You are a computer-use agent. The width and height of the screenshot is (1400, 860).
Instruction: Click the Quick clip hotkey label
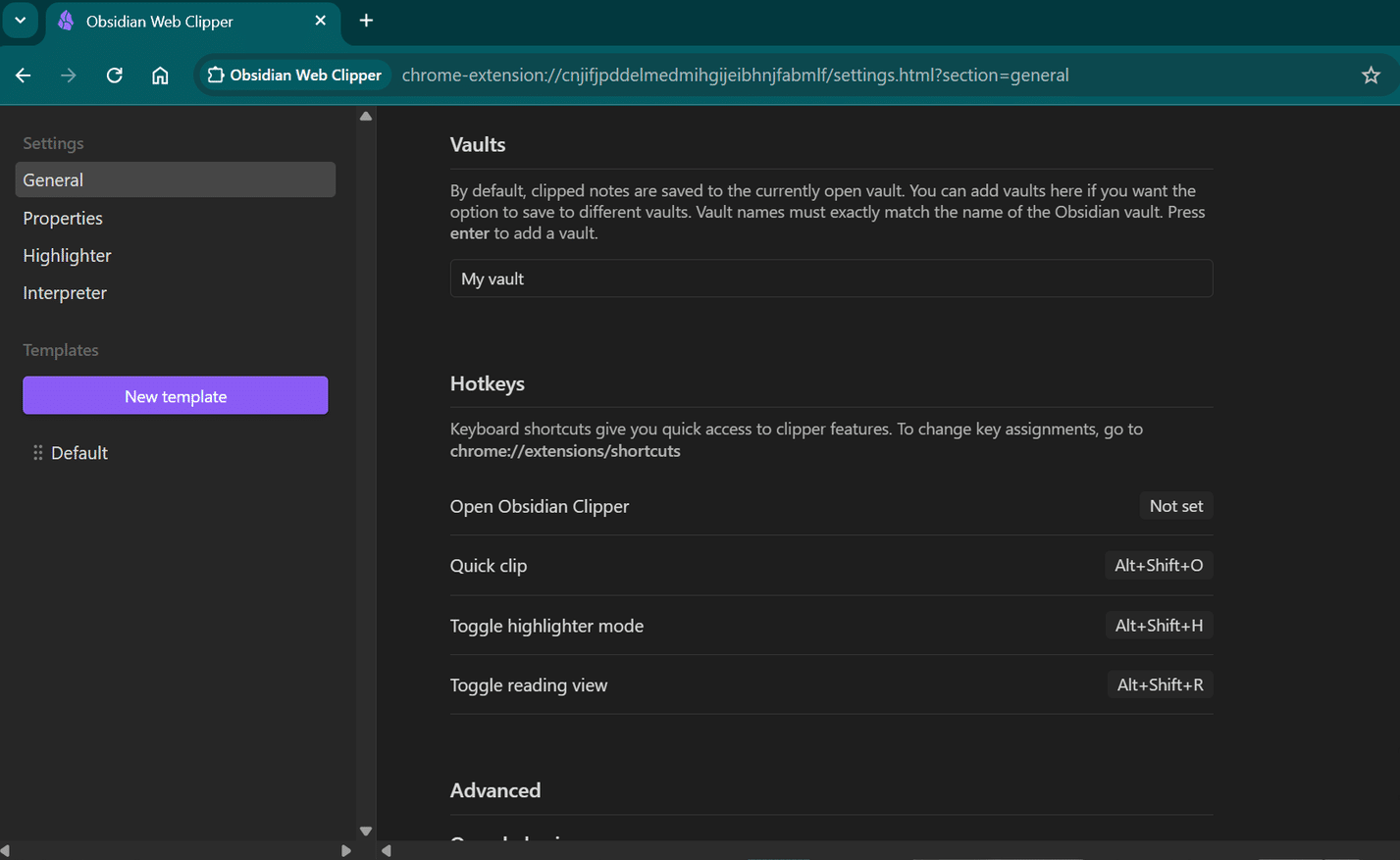click(489, 566)
